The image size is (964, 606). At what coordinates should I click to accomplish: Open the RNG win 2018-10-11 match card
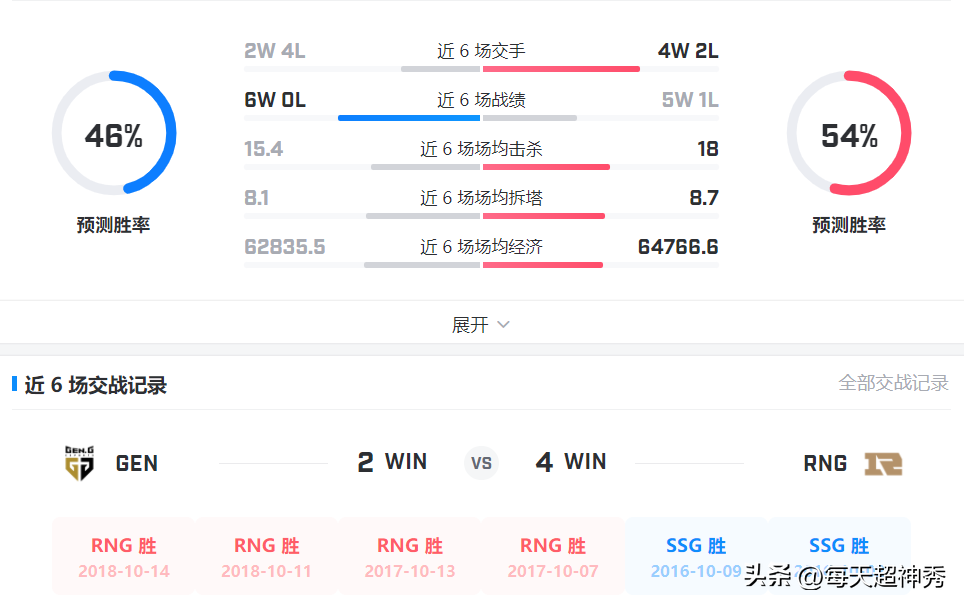click(267, 556)
